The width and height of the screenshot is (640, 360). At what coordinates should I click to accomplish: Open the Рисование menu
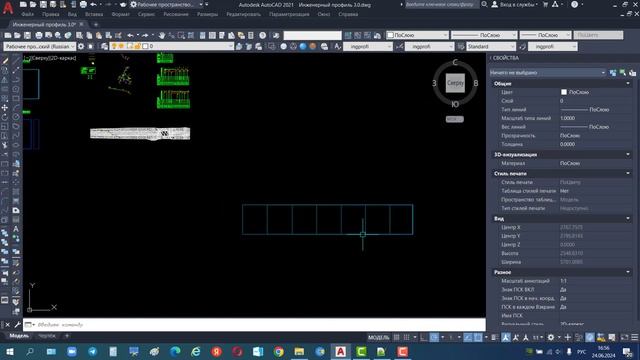(x=176, y=14)
